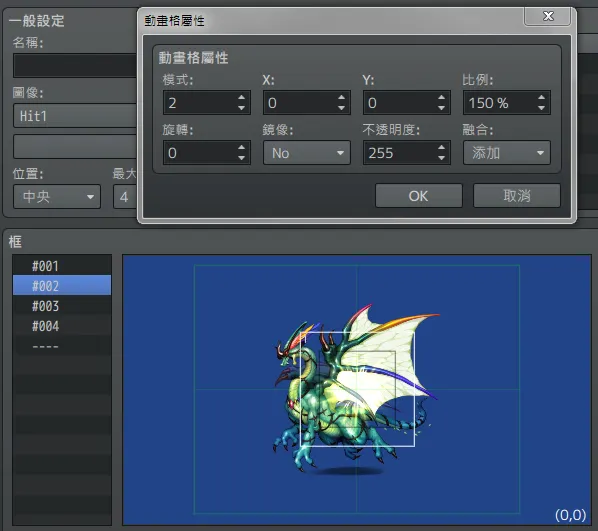598x531 pixels.
Task: Open the 融合 blend dropdown
Action: click(x=506, y=153)
